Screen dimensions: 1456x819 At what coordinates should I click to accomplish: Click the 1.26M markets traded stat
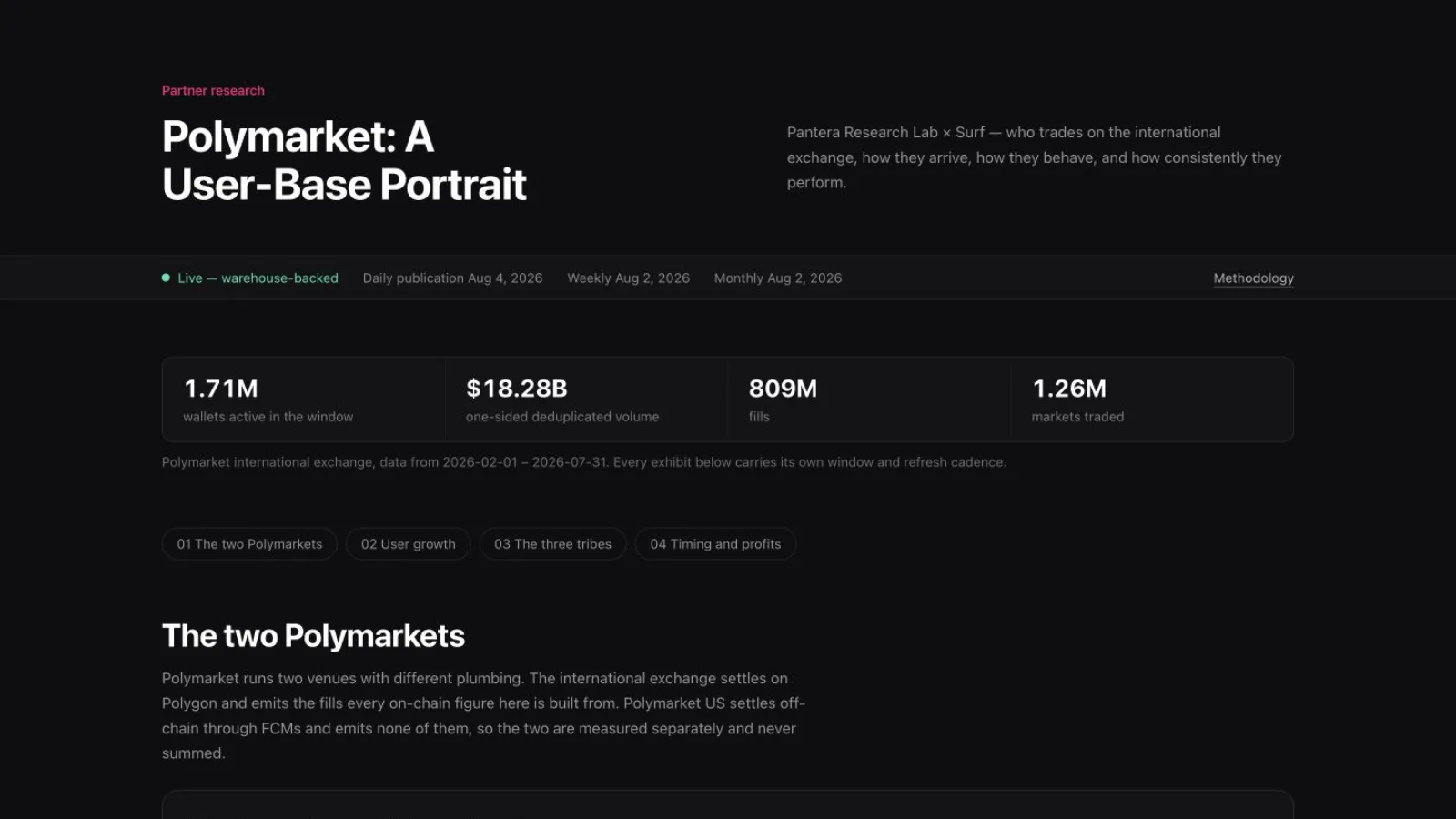tap(1152, 399)
